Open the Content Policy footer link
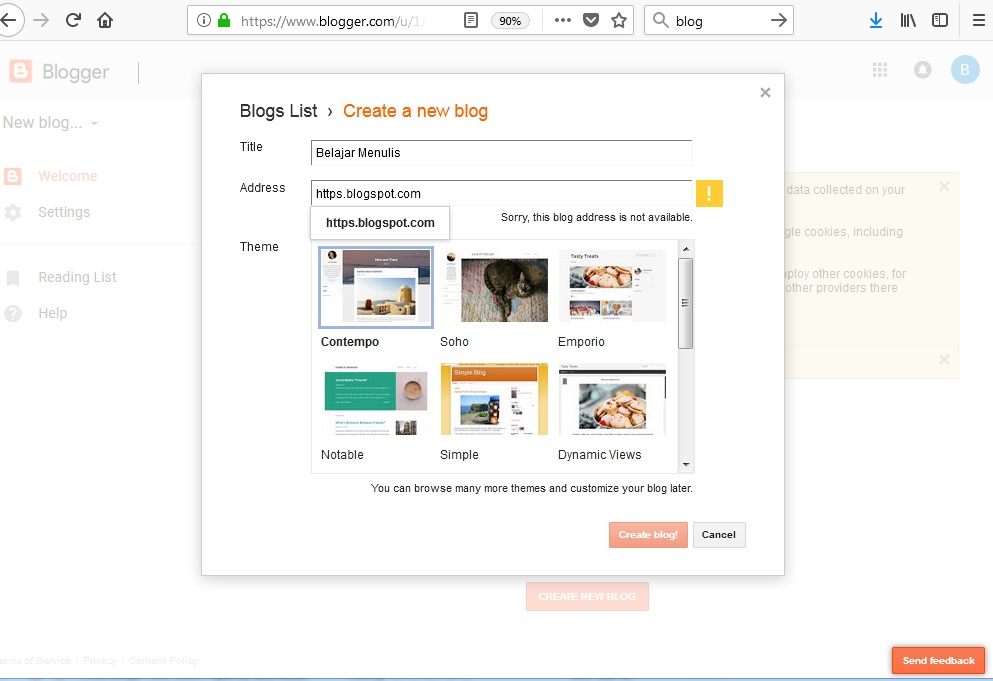993x681 pixels. 163,661
